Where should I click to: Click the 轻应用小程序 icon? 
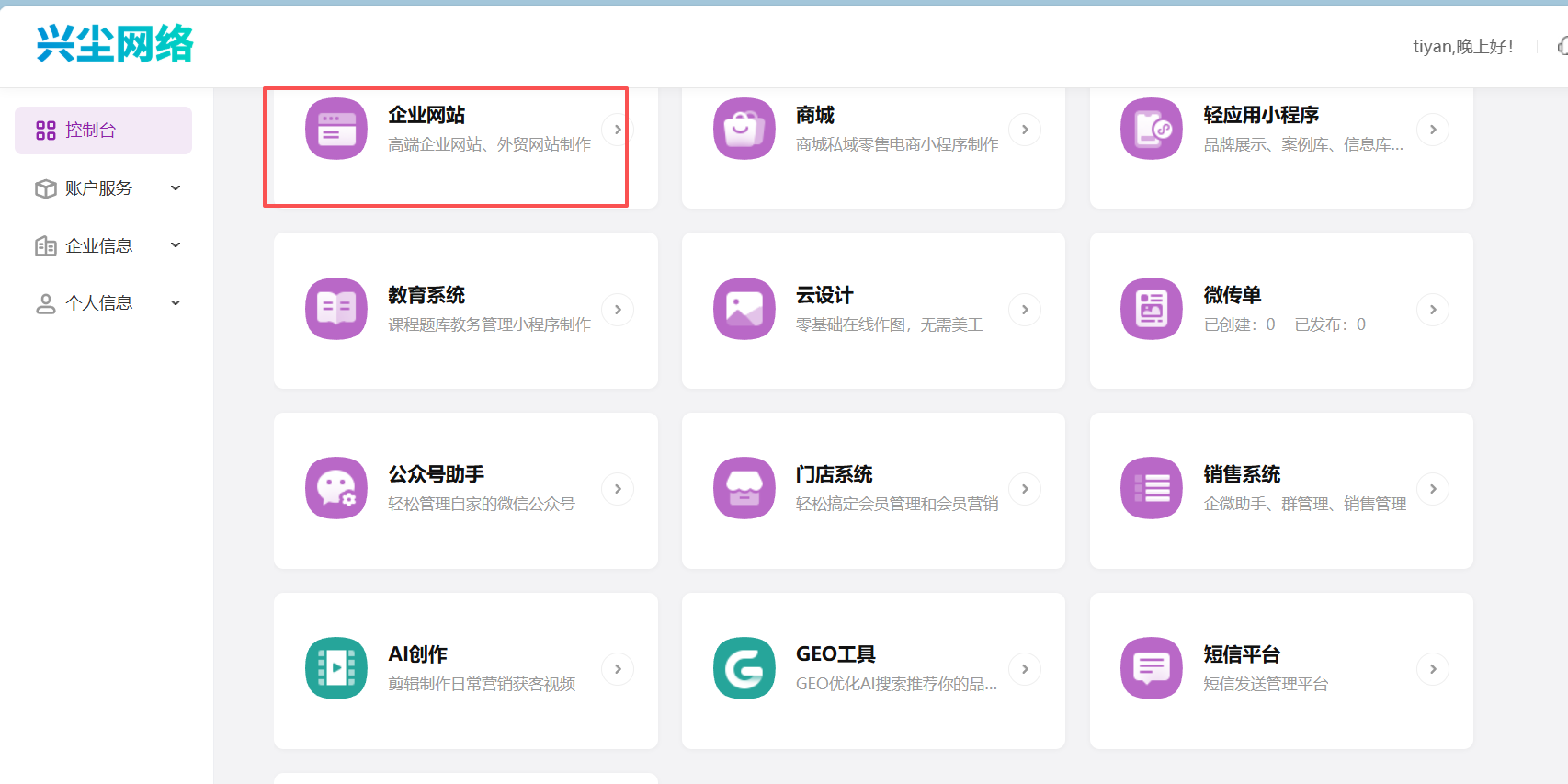(x=1152, y=129)
